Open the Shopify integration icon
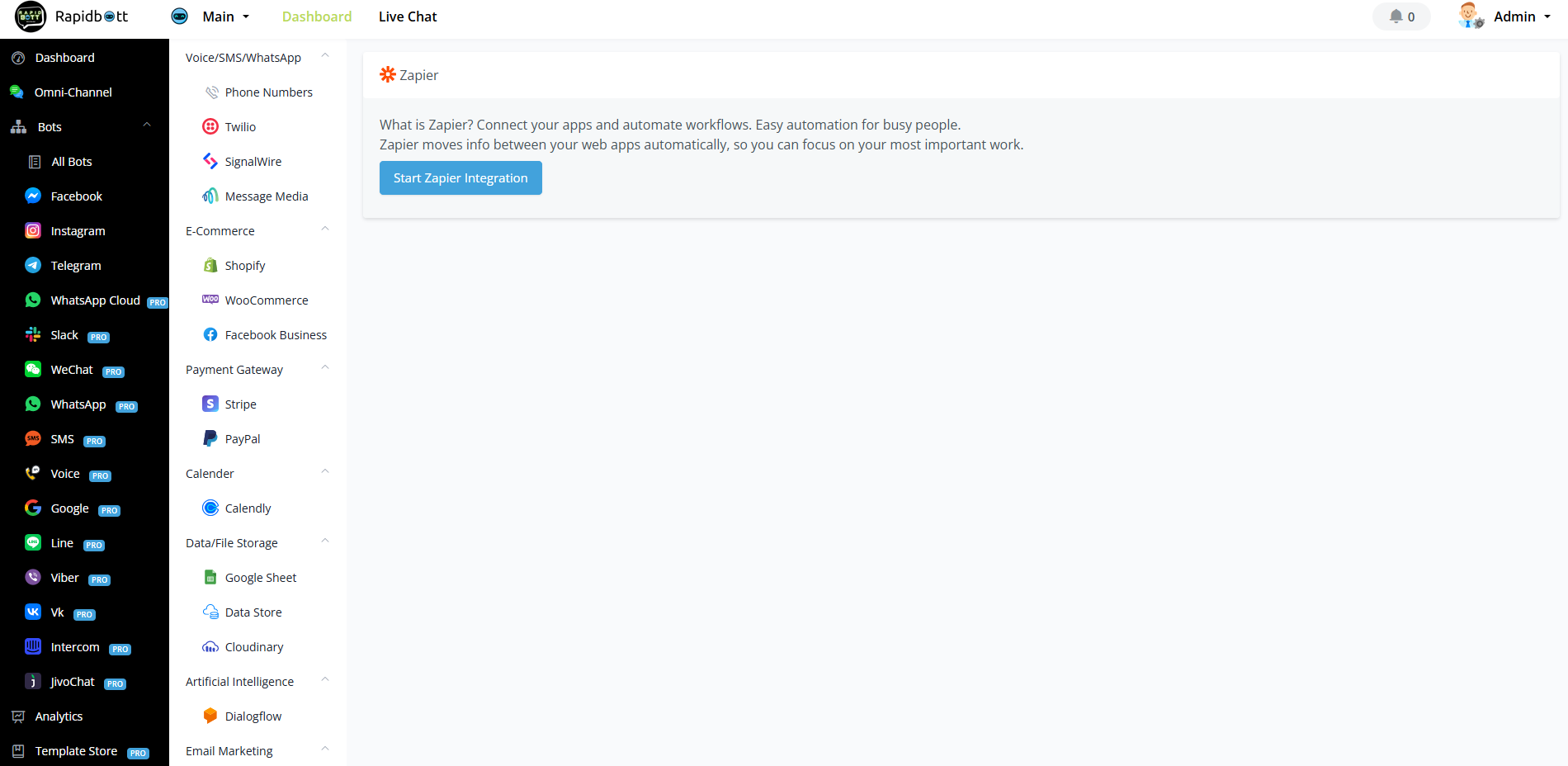 tap(210, 265)
